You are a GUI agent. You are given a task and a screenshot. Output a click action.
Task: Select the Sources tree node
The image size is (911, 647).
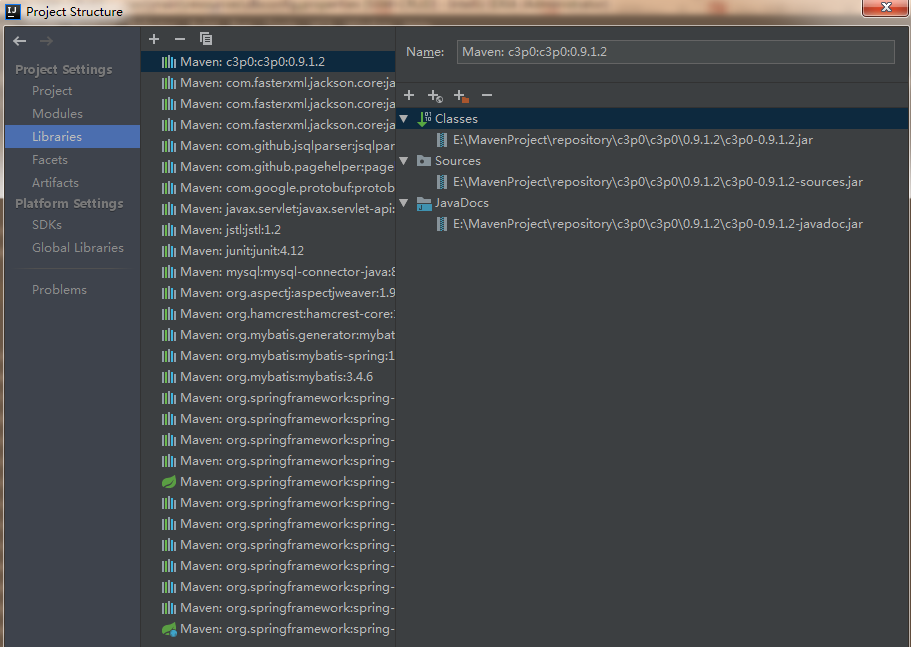458,161
